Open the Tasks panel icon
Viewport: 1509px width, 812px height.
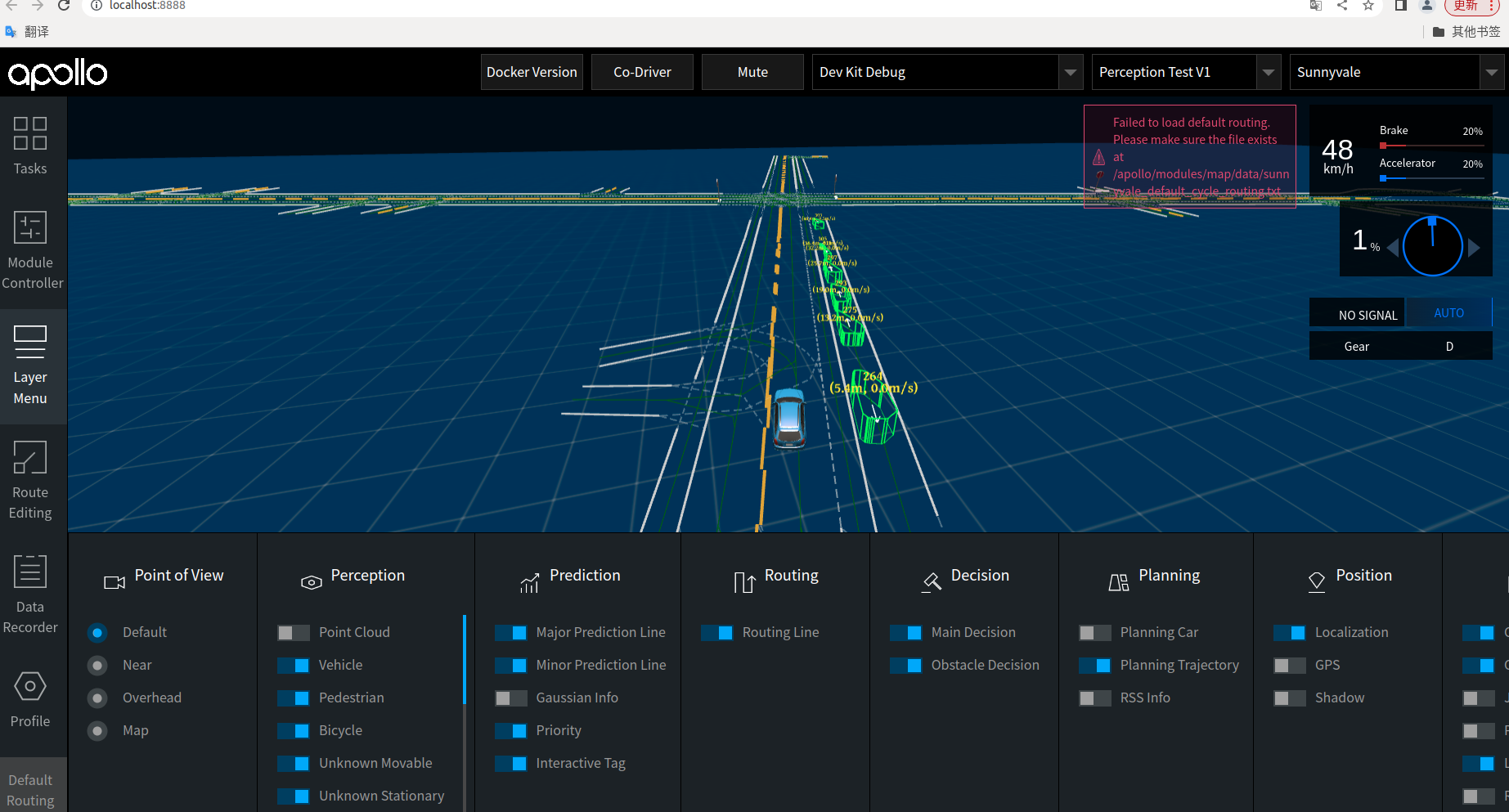pos(30,133)
